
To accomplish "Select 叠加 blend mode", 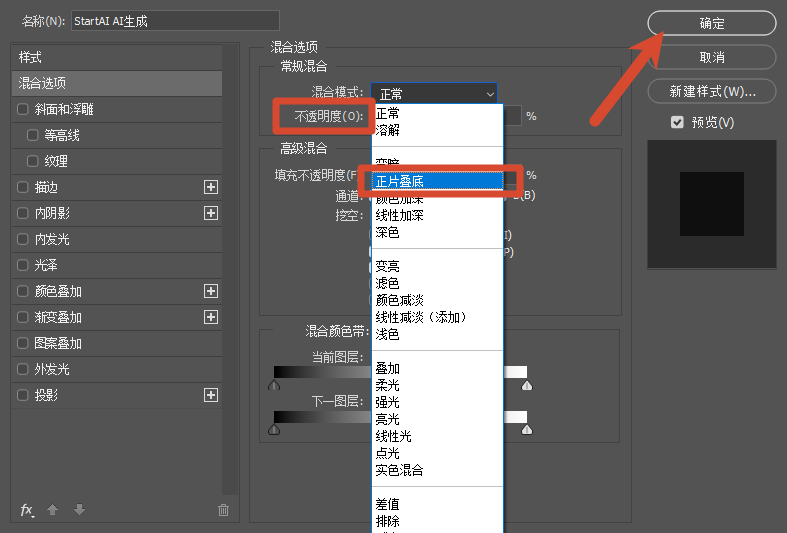I will 437,368.
